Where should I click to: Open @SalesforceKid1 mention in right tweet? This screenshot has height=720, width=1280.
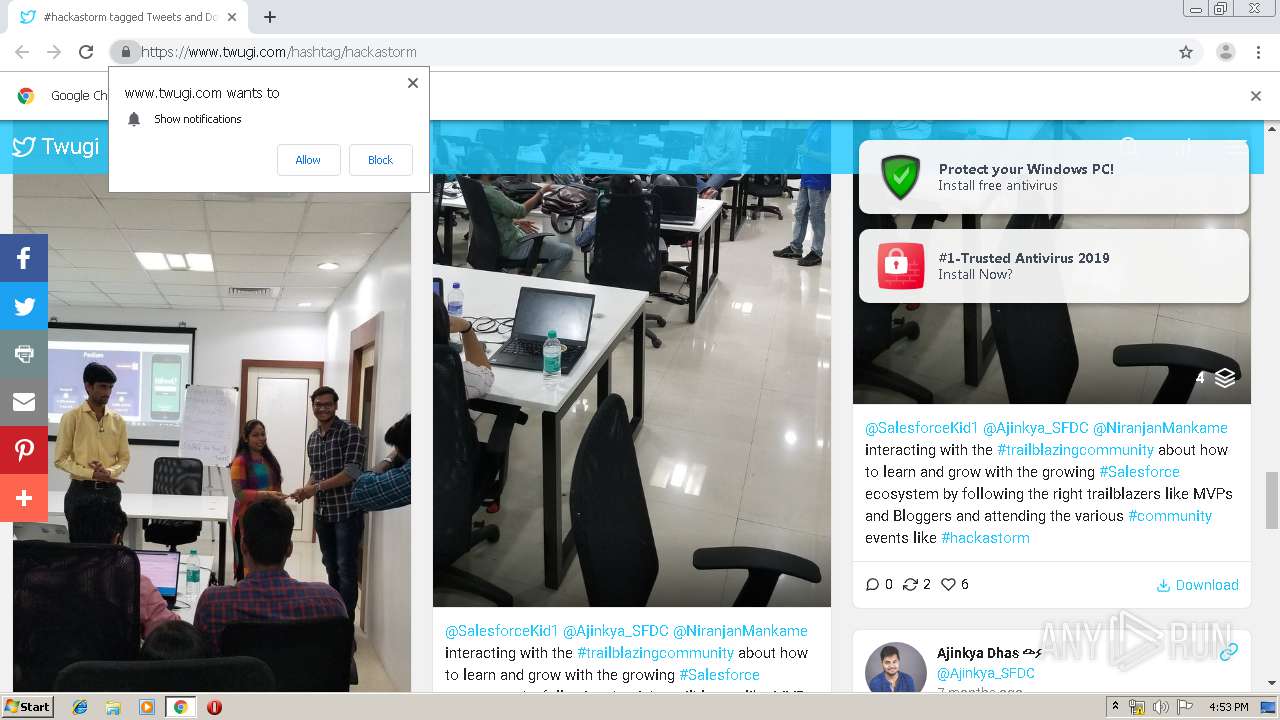coord(921,428)
